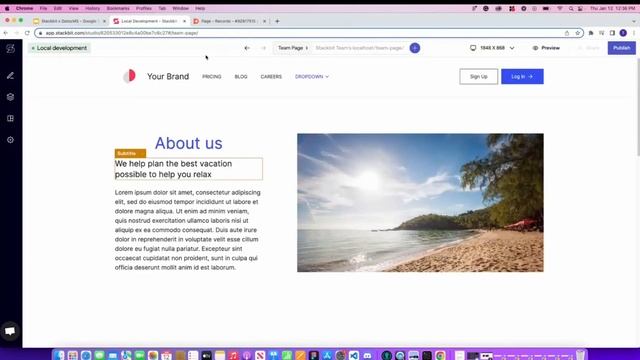The width and height of the screenshot is (640, 360).
Task: Select the Lorem ipsum body paragraph
Action: click(x=188, y=230)
